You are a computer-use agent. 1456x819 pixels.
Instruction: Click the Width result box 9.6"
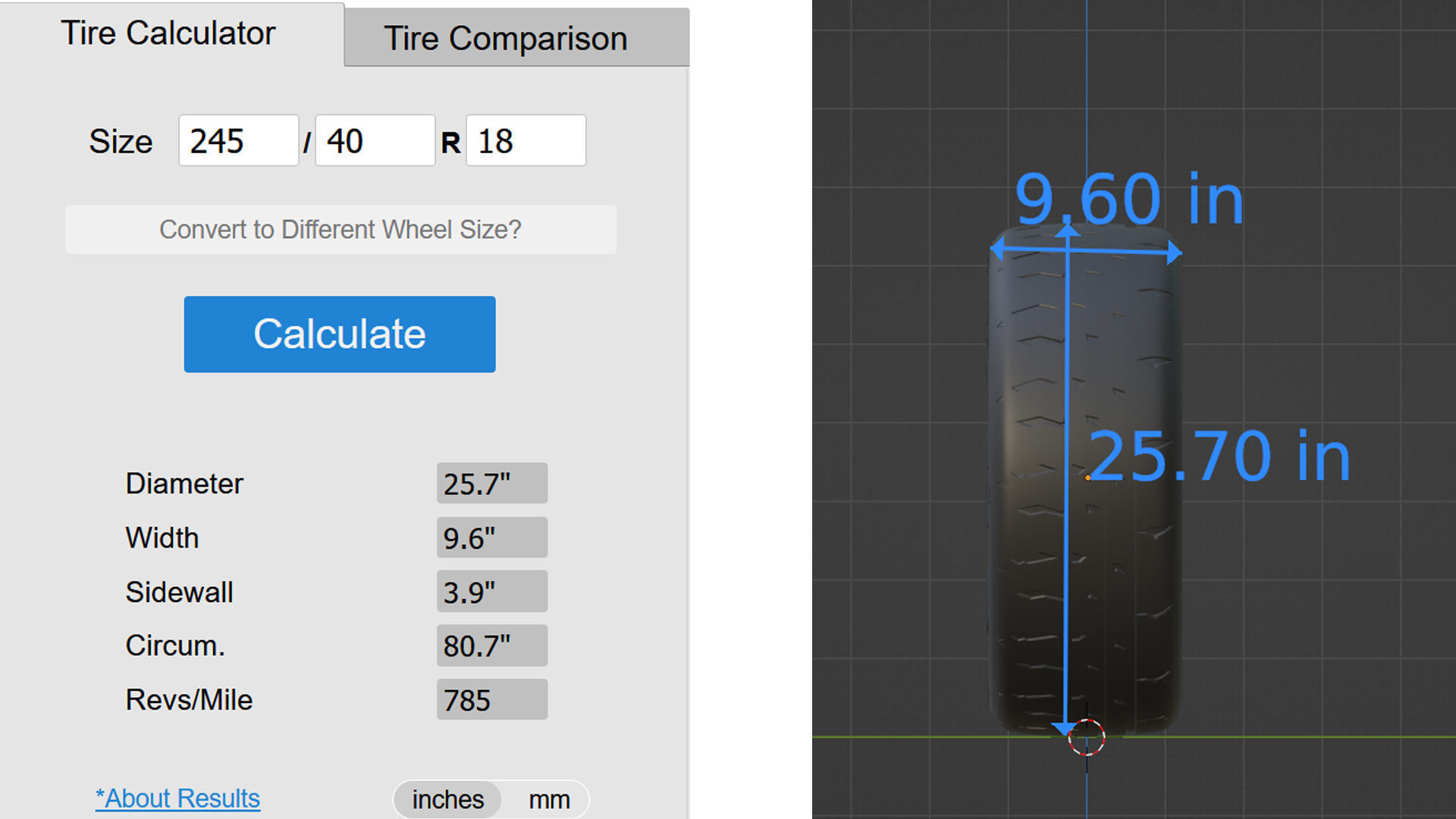(491, 538)
